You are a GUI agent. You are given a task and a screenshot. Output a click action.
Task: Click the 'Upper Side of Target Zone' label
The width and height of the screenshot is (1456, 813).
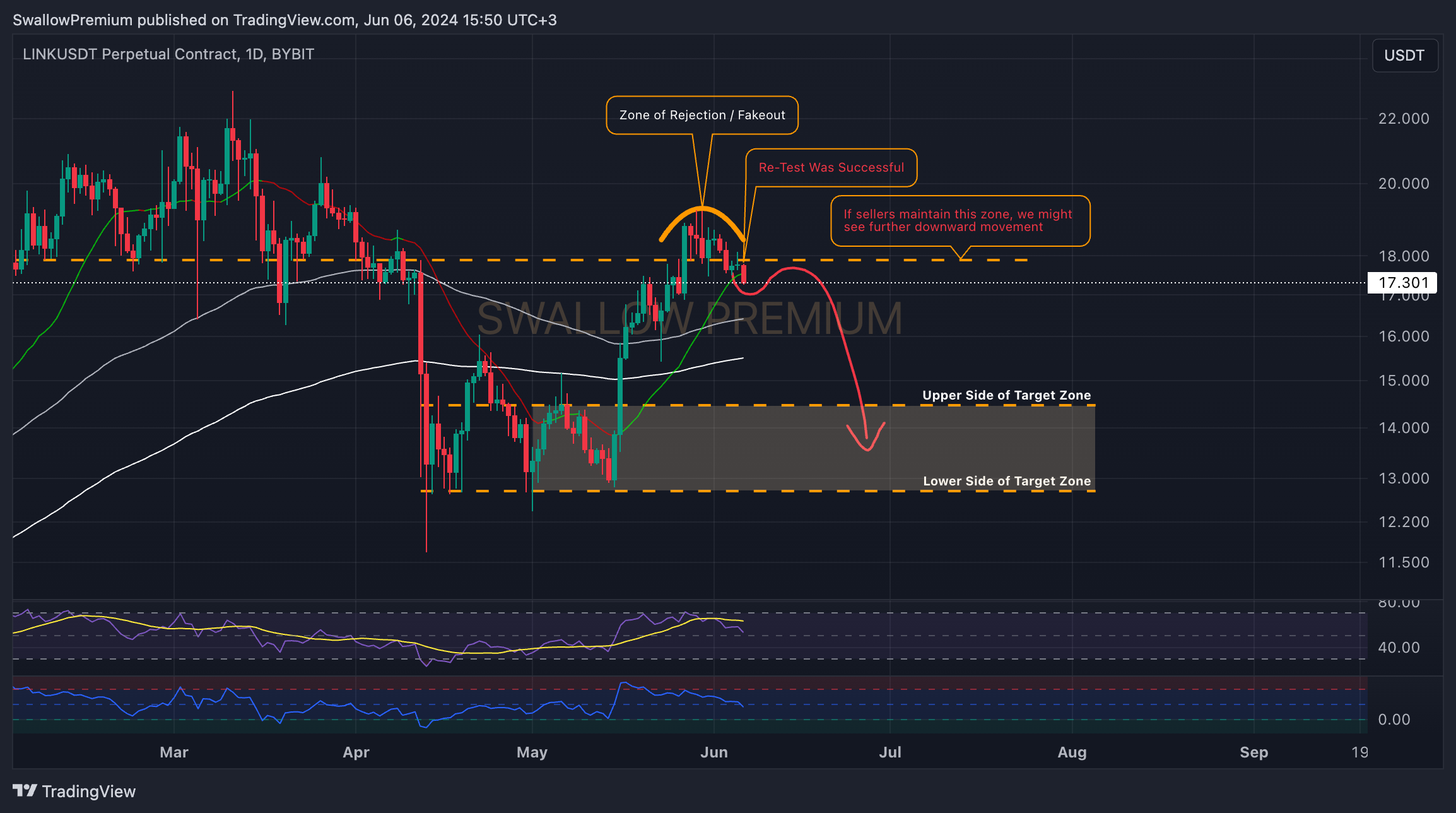(x=1006, y=395)
